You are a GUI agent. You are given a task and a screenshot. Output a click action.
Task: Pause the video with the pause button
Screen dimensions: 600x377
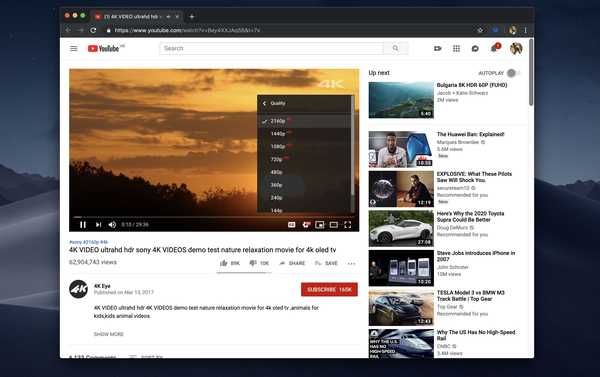[x=83, y=225]
